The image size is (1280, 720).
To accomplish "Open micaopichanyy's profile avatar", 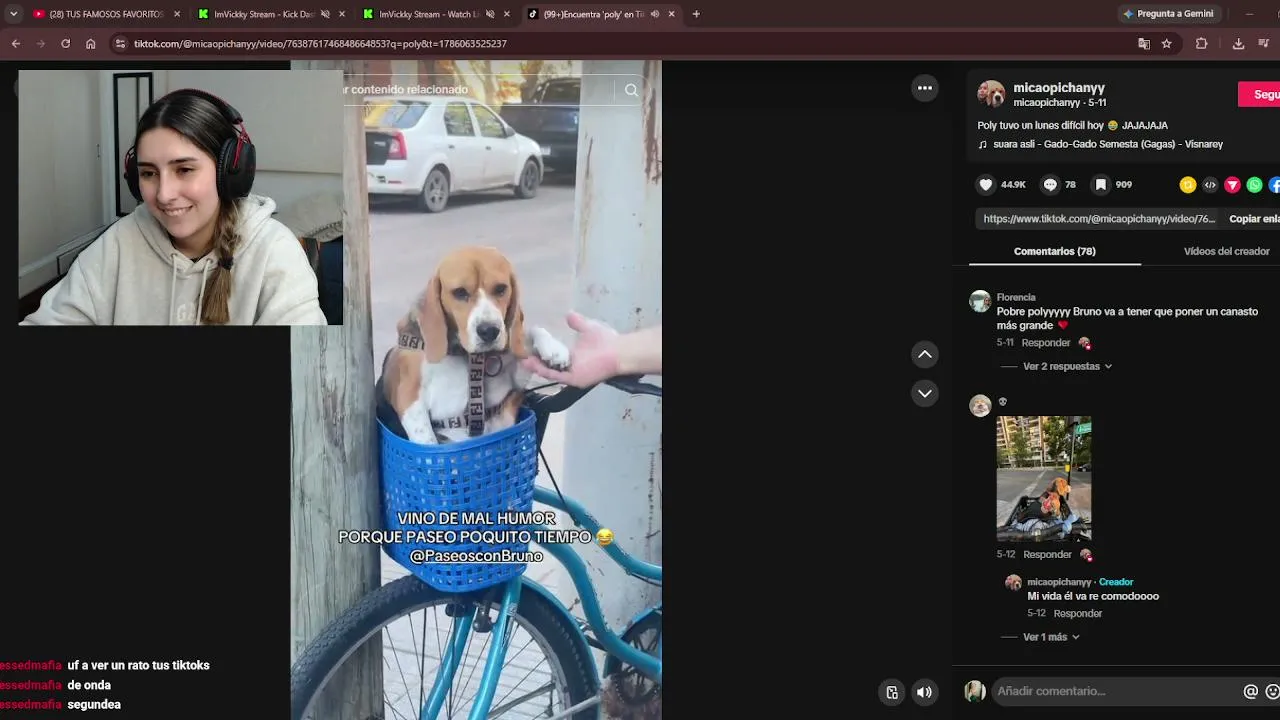I will click(991, 94).
